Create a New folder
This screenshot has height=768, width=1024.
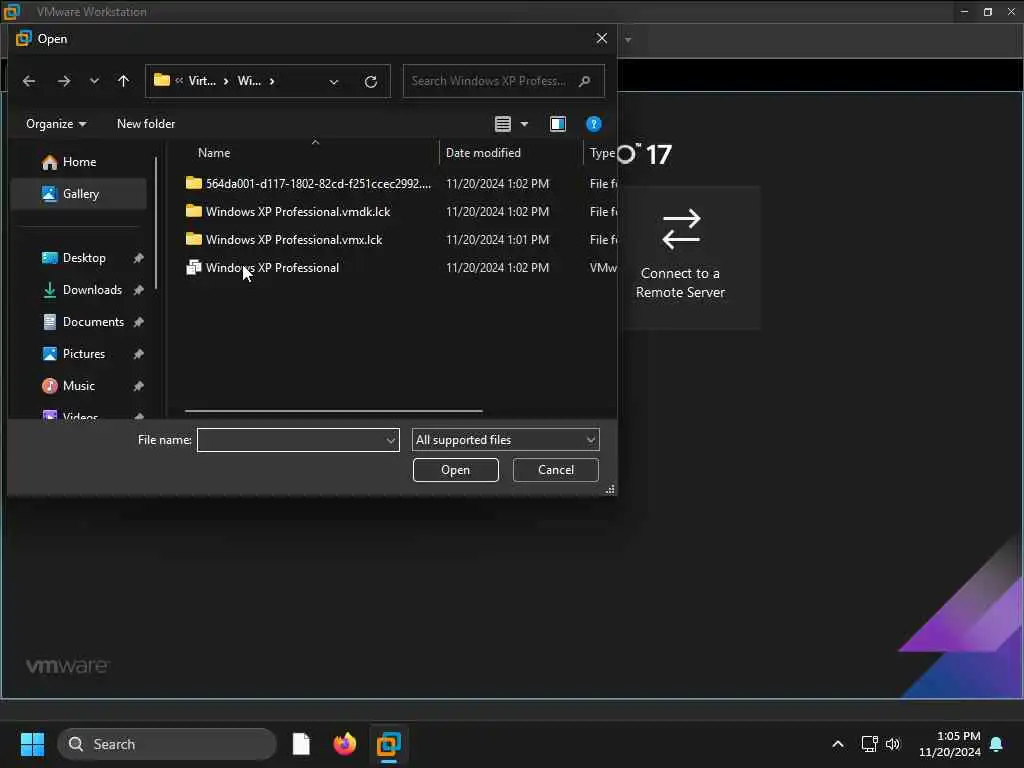[146, 123]
